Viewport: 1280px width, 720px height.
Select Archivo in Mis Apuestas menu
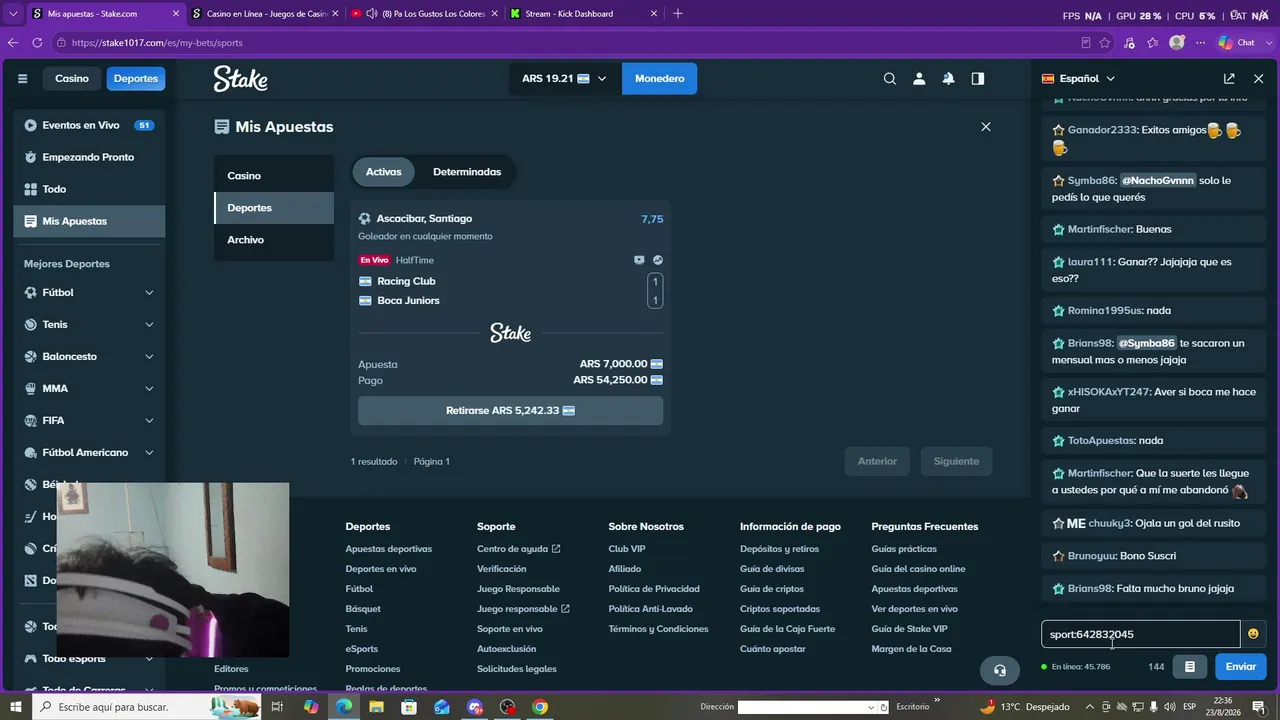point(274,240)
